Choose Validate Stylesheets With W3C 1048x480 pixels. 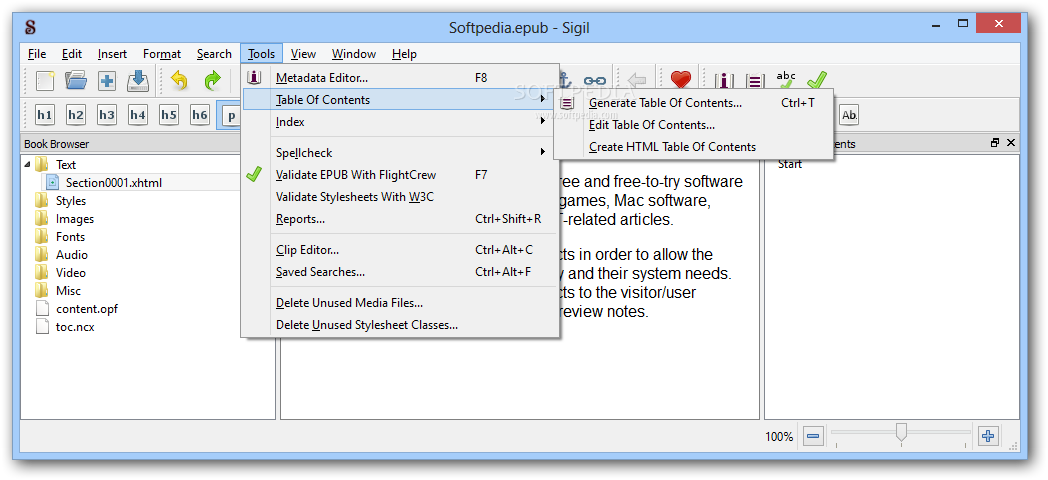pyautogui.click(x=399, y=197)
